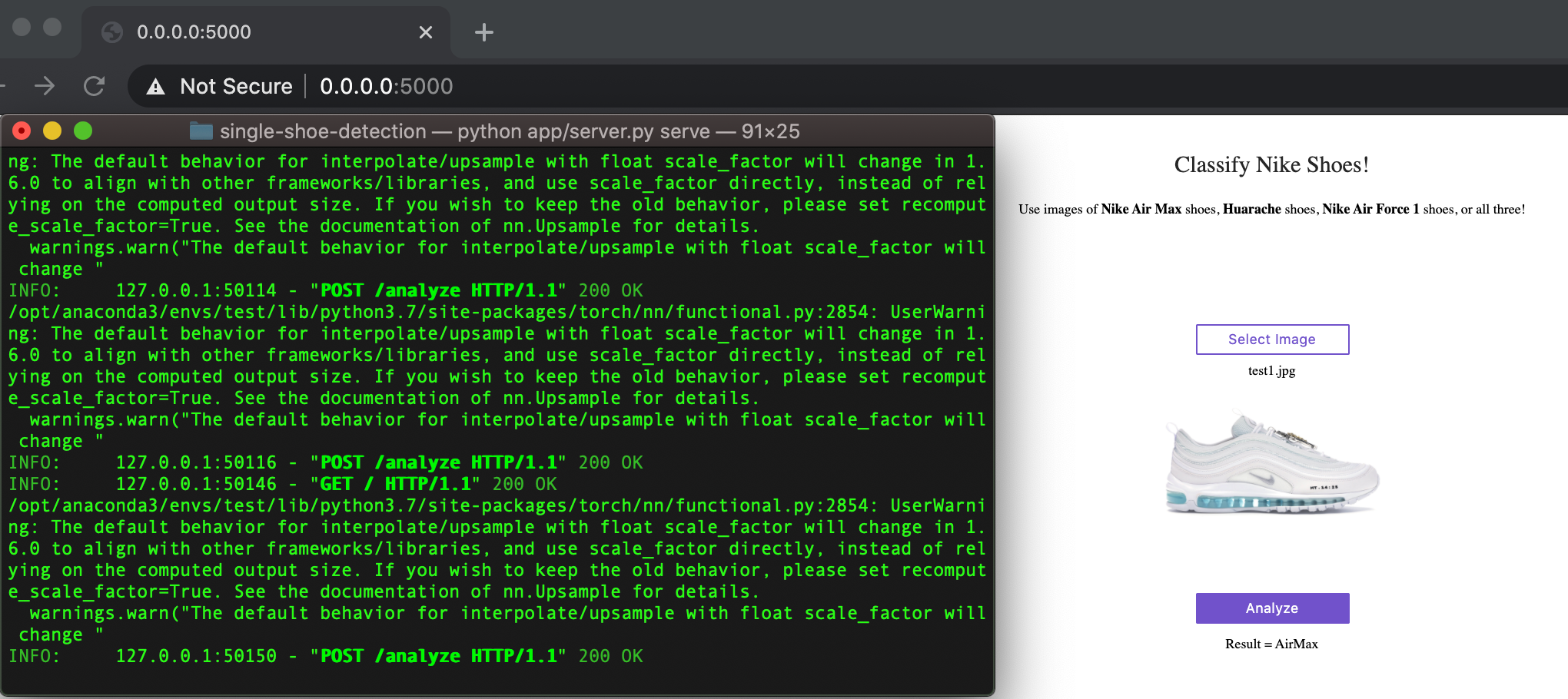1568x699 pixels.
Task: Click the test1.jpg file name label
Action: pos(1271,371)
